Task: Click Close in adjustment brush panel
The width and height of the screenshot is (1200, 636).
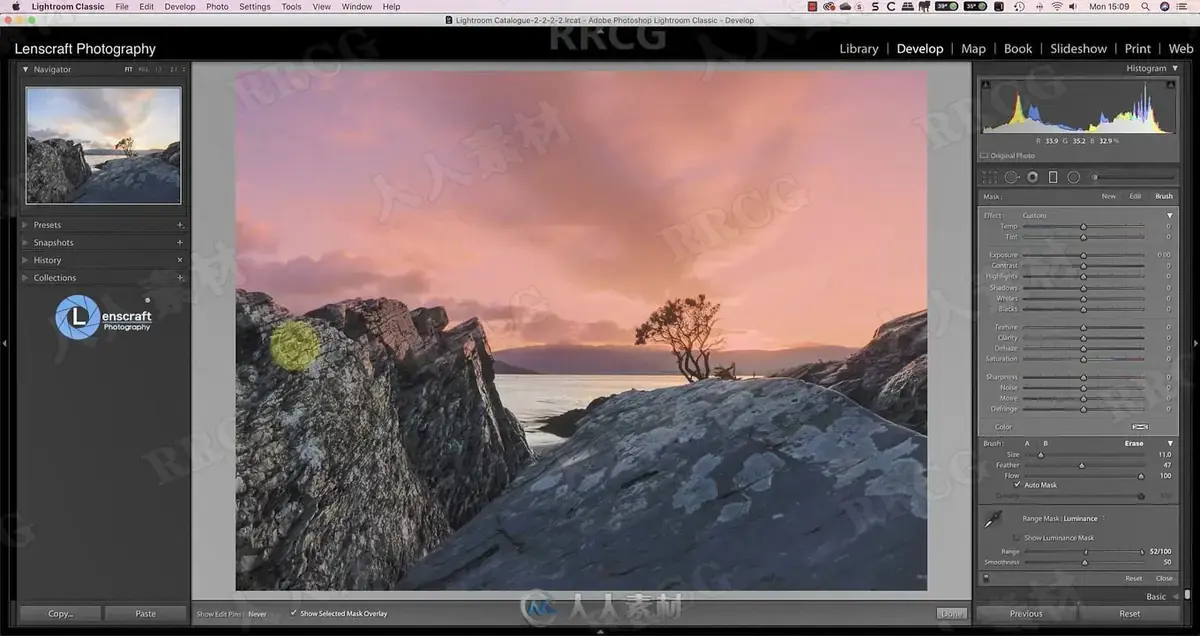Action: [x=1164, y=578]
